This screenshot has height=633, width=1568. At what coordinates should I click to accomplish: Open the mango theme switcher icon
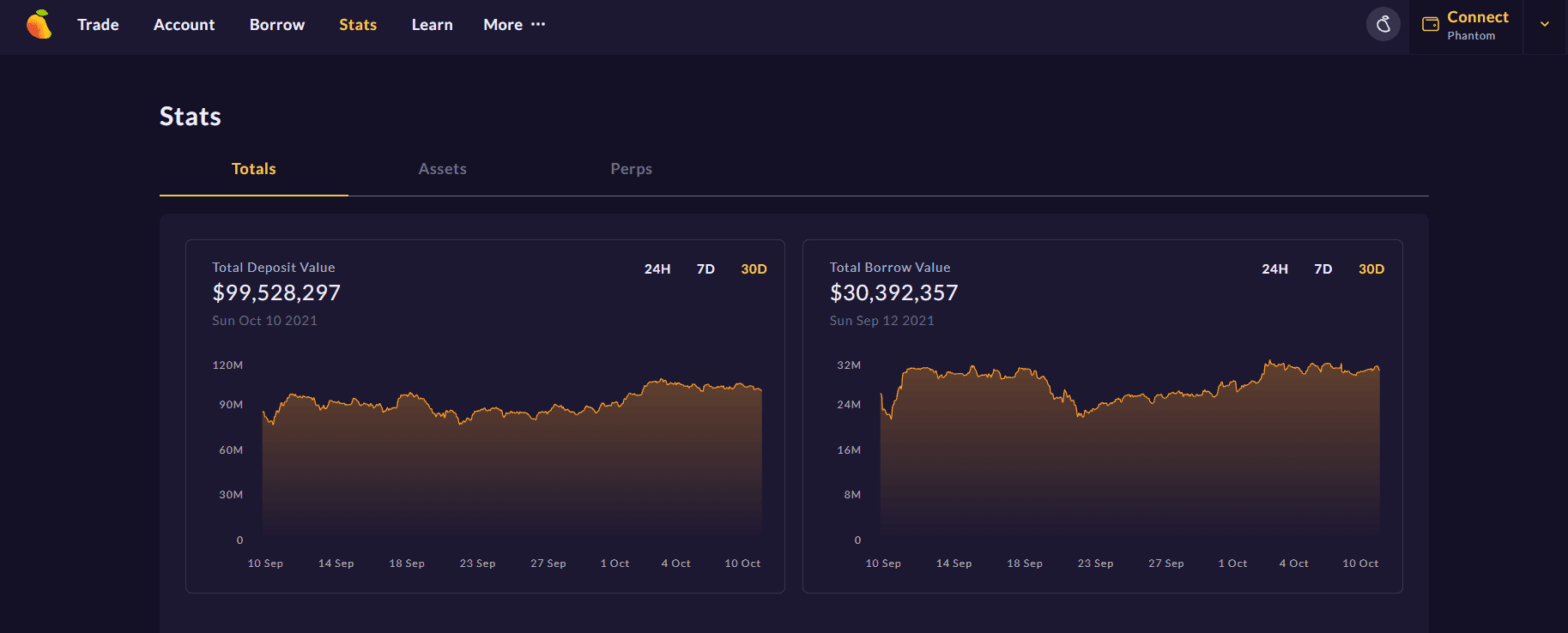tap(1383, 24)
